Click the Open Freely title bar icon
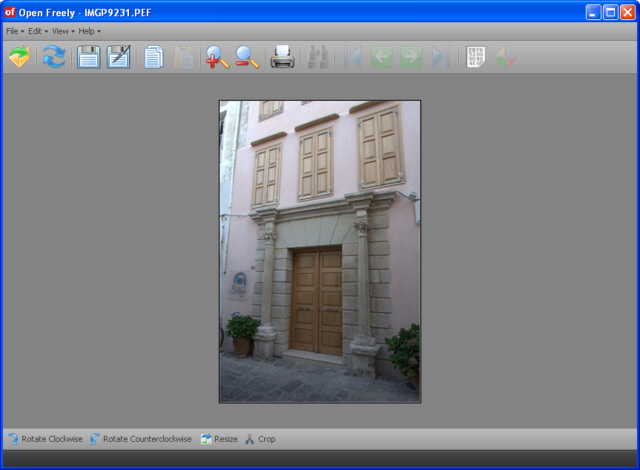 pyautogui.click(x=10, y=12)
